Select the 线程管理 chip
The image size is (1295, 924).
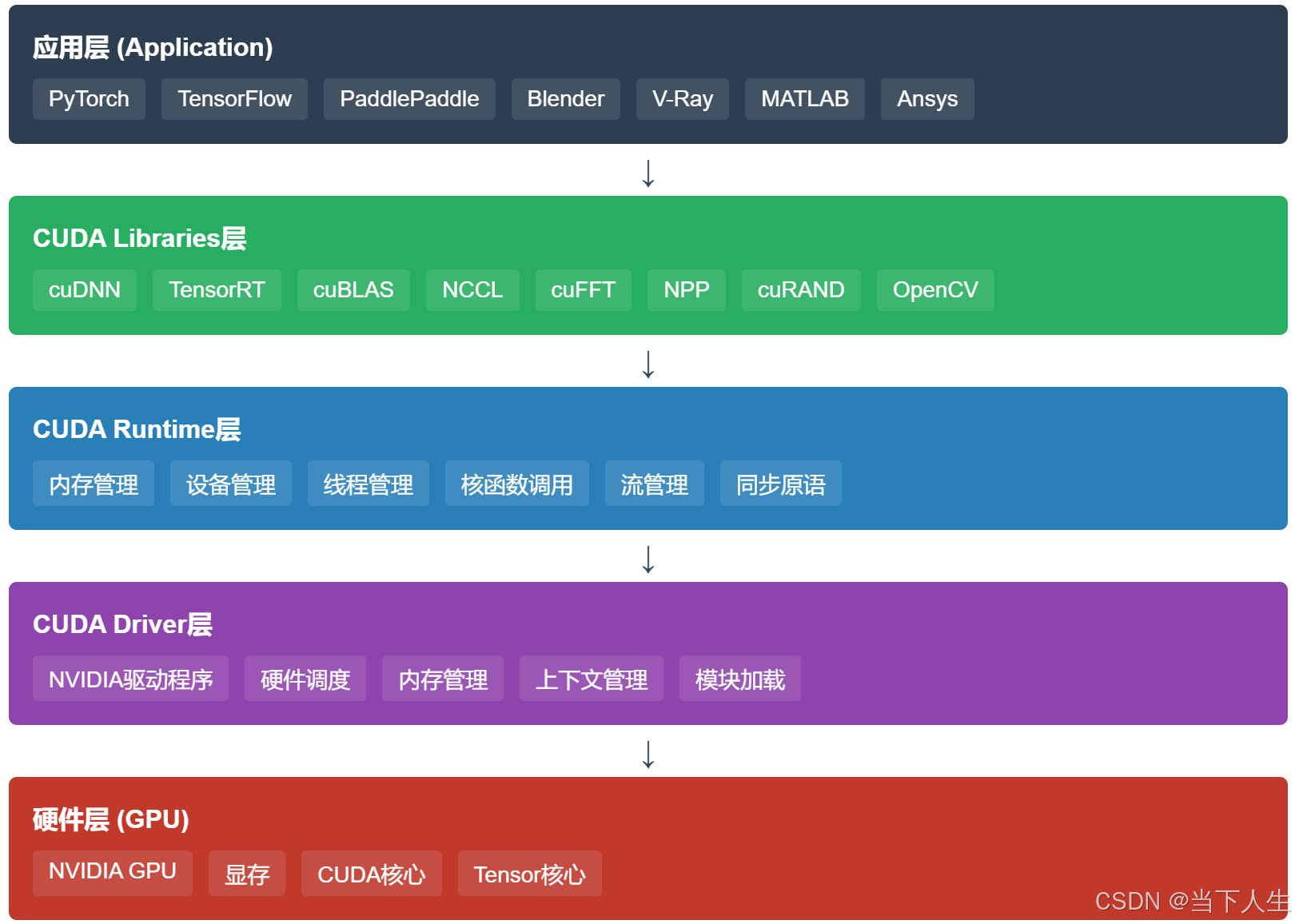[x=369, y=484]
